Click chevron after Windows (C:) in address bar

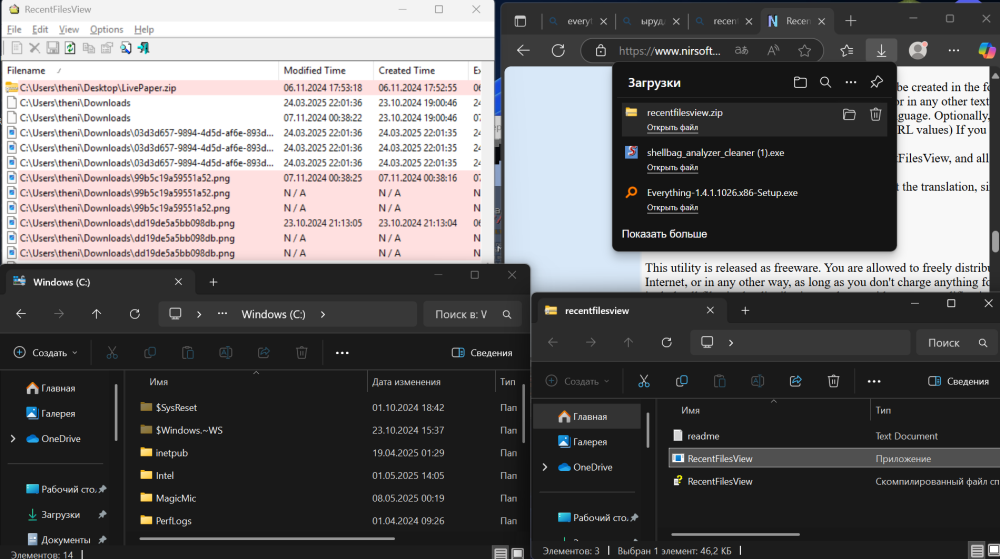coord(323,314)
